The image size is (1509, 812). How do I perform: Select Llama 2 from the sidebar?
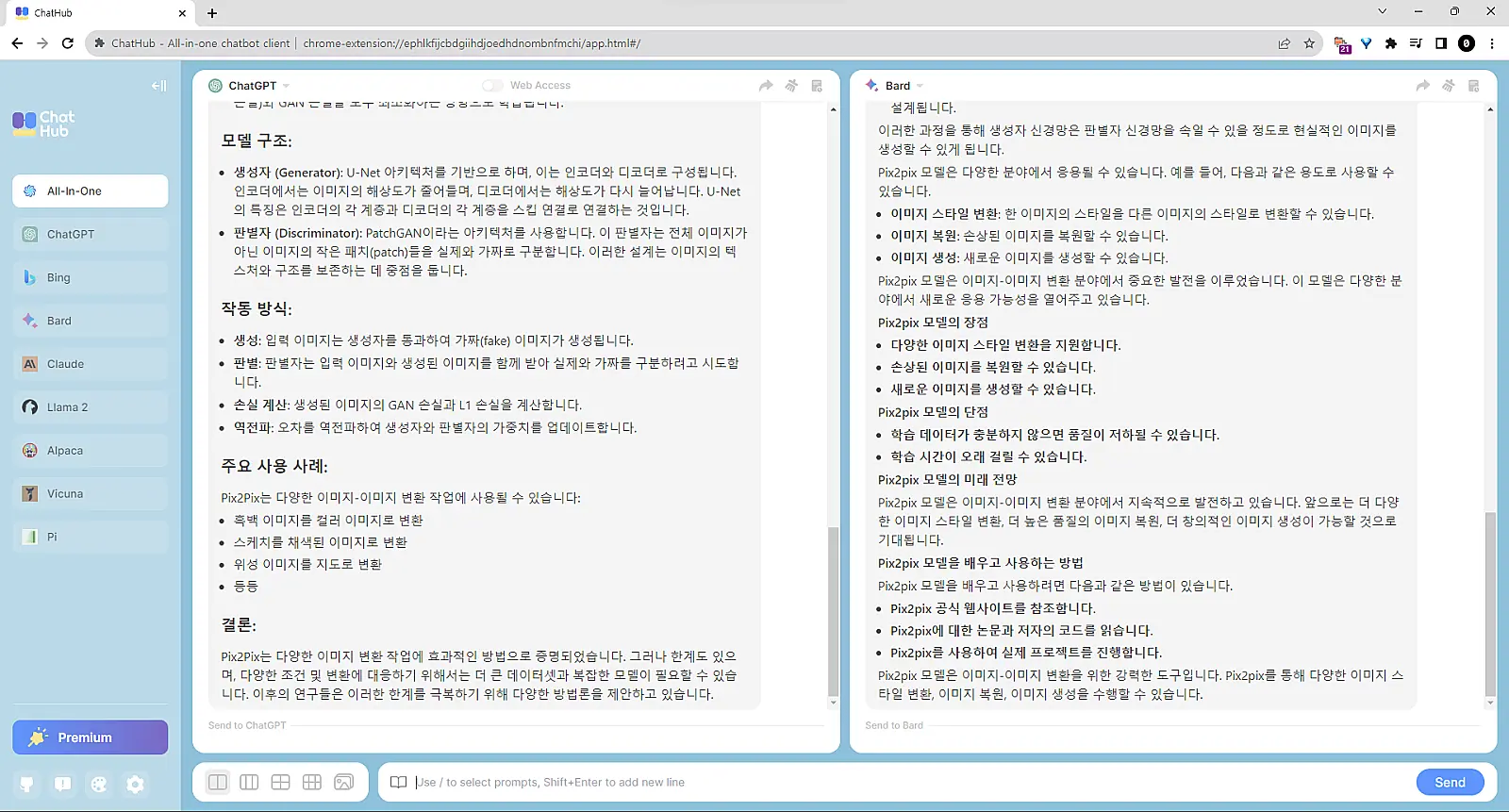click(91, 407)
